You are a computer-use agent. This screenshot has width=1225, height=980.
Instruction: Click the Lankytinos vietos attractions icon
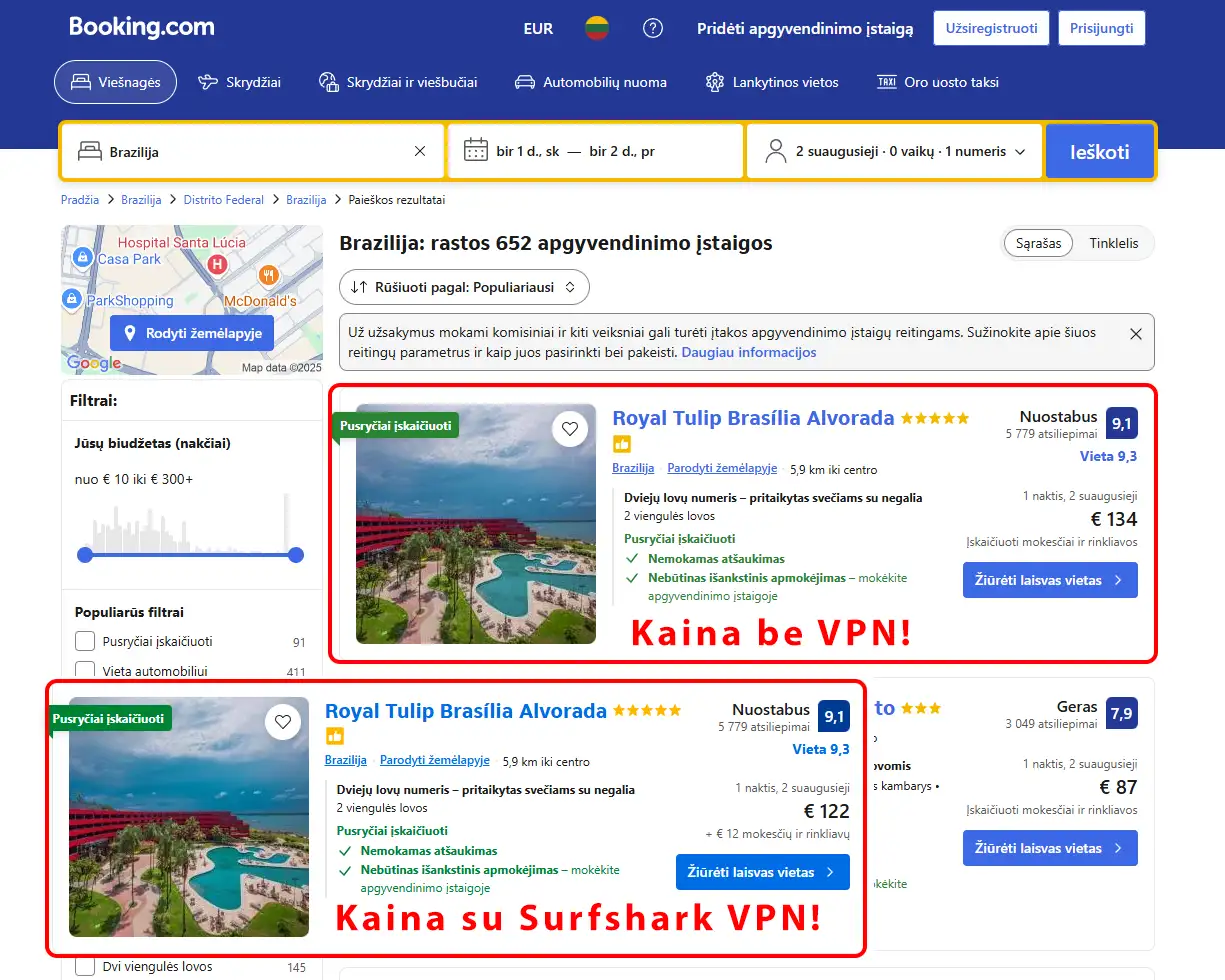point(713,83)
